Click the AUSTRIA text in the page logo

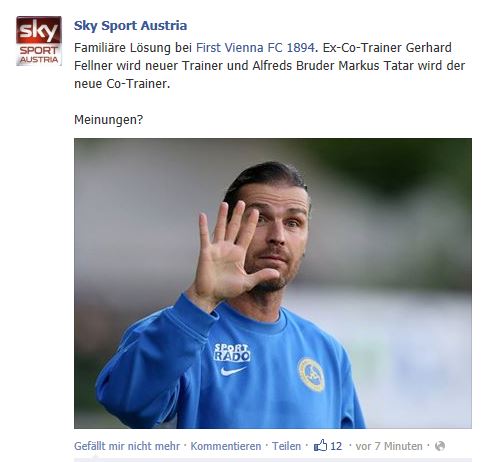(x=39, y=60)
